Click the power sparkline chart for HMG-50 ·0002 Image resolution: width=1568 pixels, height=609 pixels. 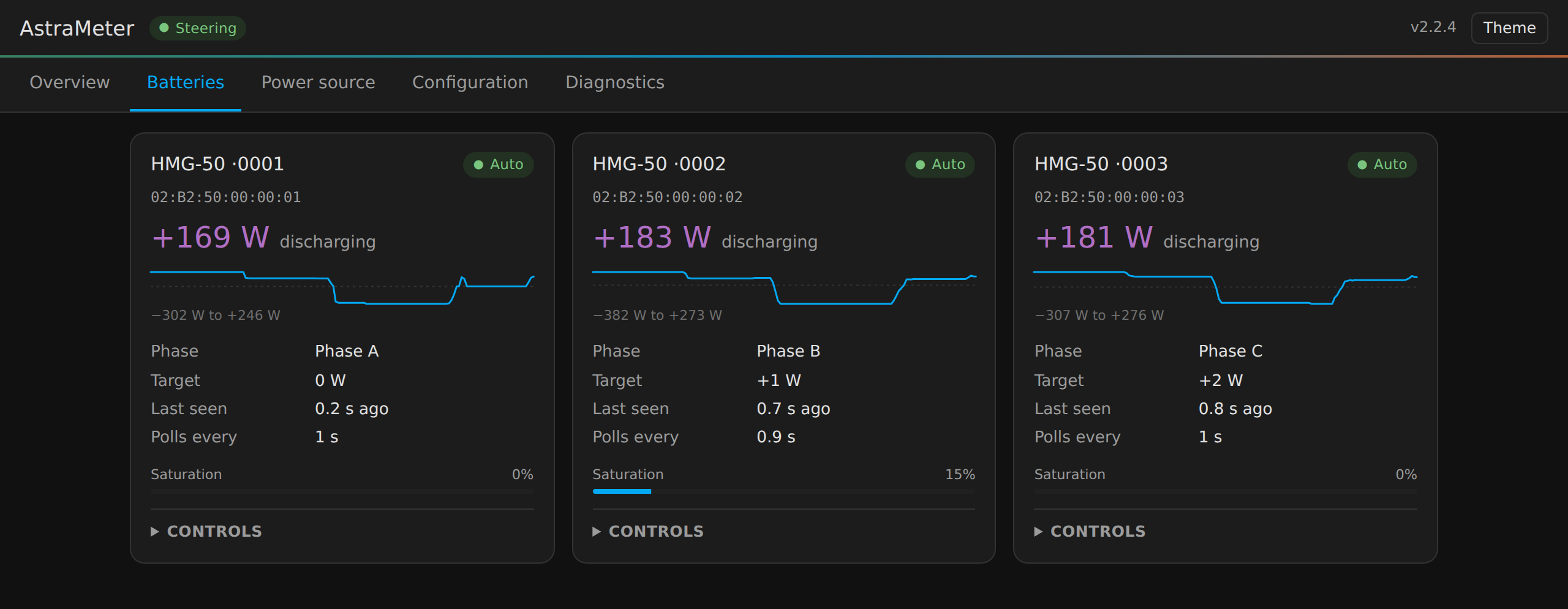coord(784,287)
